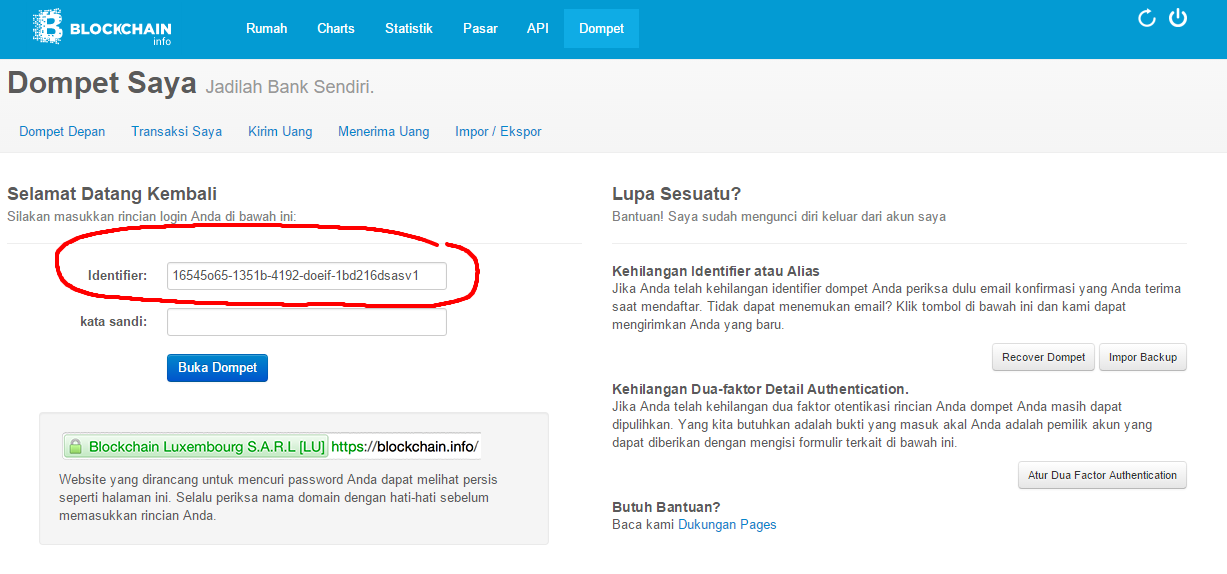Click Blockchain Luxembourg S.A.R.L [LU] certificate label
Image resolution: width=1227 pixels, height=574 pixels.
tap(207, 446)
